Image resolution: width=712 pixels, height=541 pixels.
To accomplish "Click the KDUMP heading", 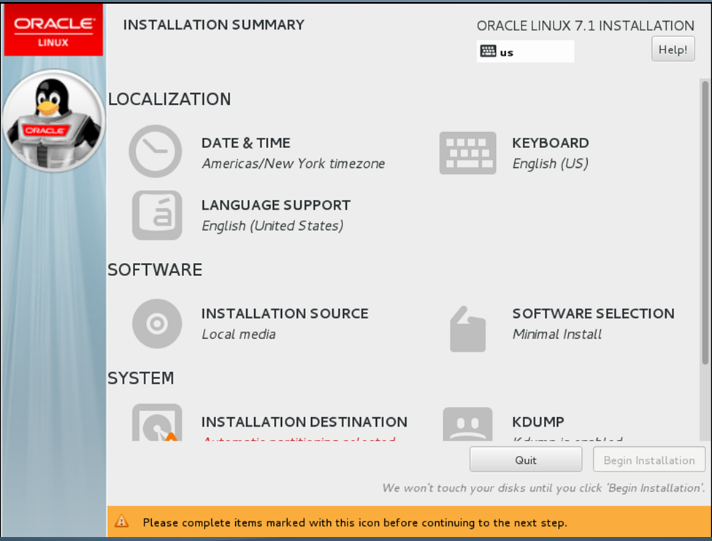I will tap(538, 422).
